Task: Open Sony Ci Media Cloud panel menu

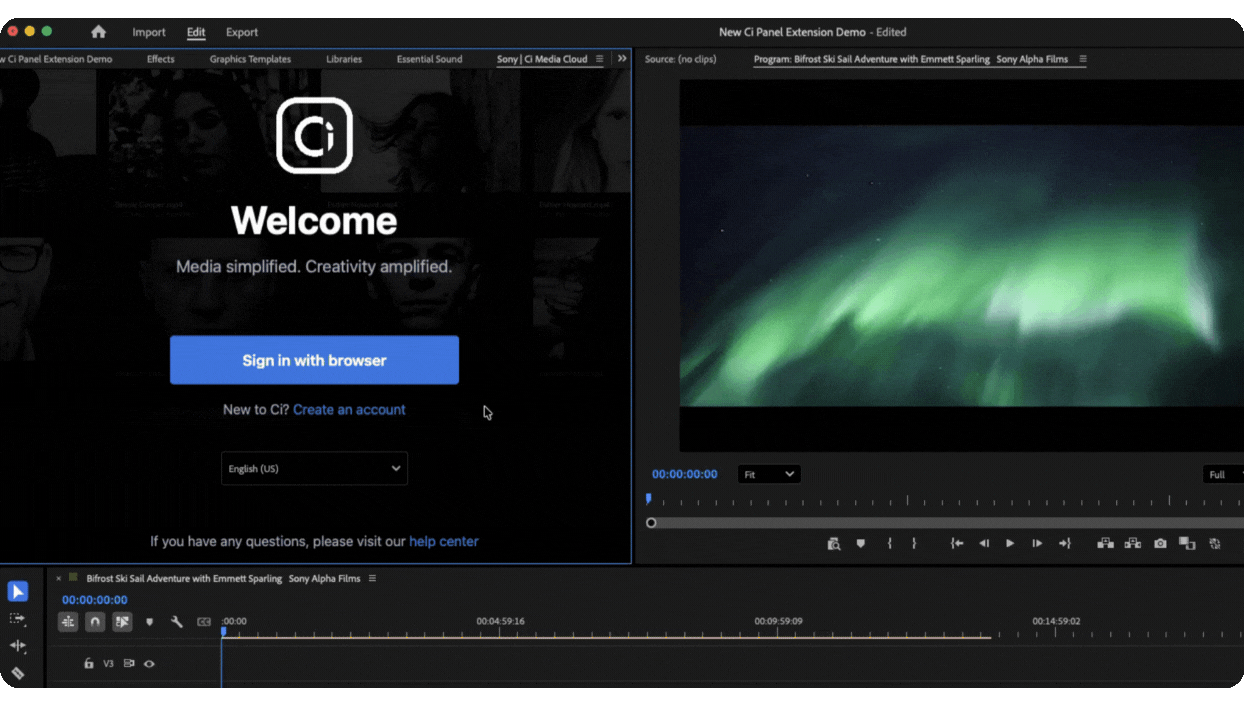Action: (x=599, y=59)
